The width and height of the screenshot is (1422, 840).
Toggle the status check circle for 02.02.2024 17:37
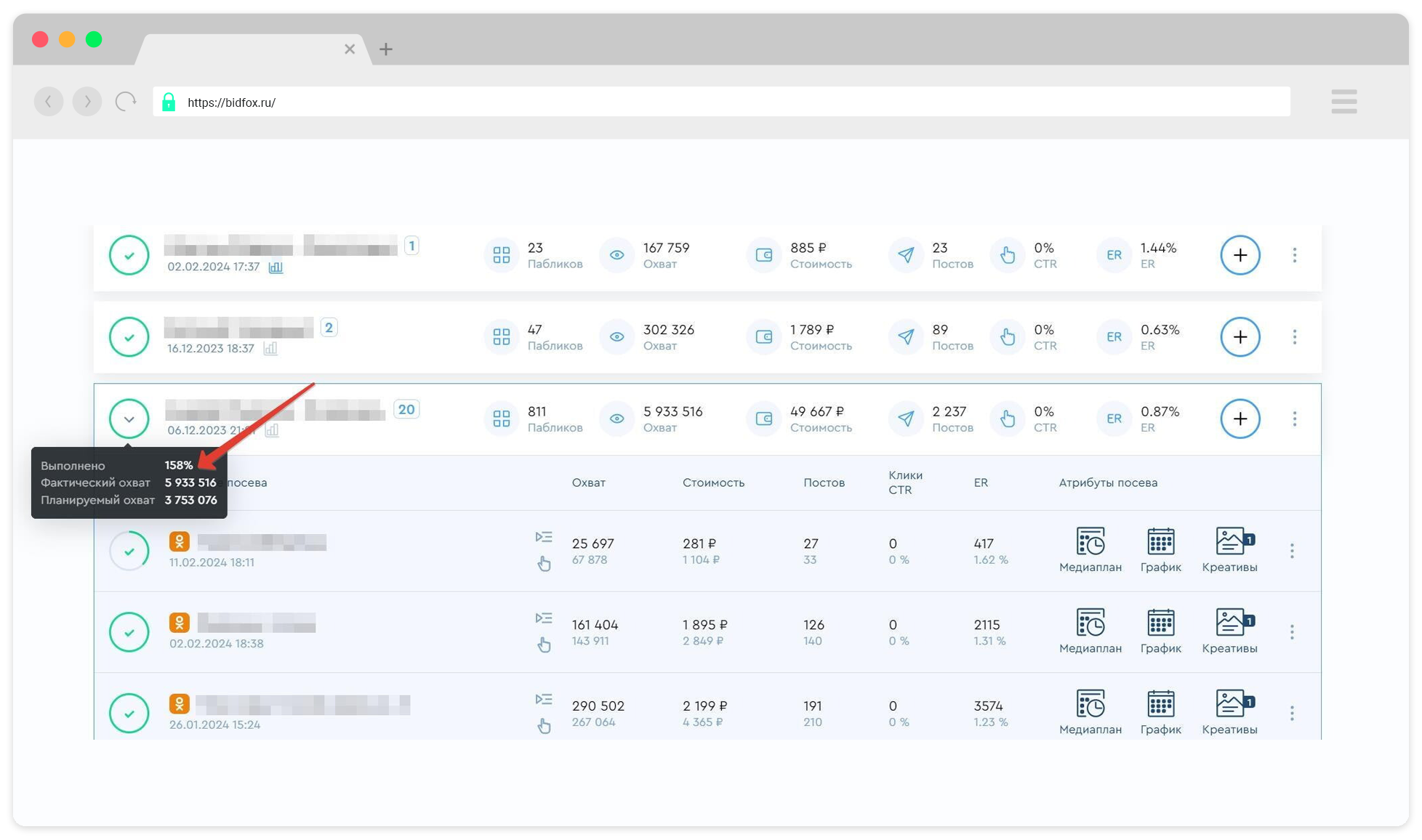[x=129, y=255]
